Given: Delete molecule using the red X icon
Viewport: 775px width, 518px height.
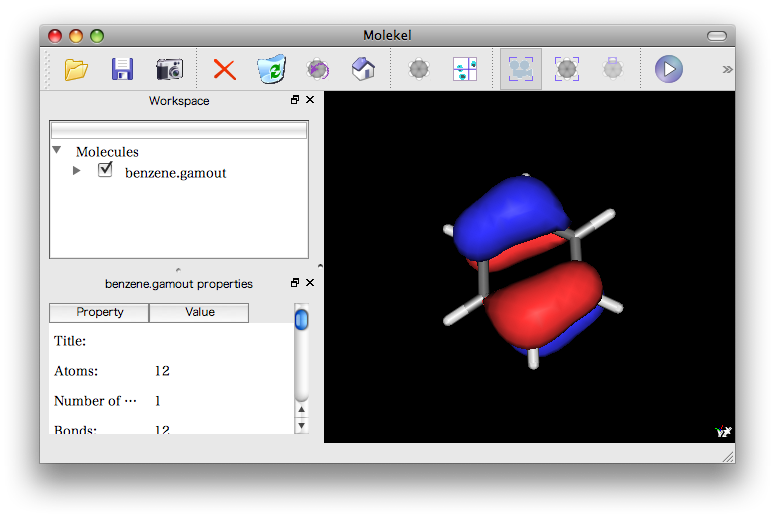Looking at the screenshot, I should point(224,69).
